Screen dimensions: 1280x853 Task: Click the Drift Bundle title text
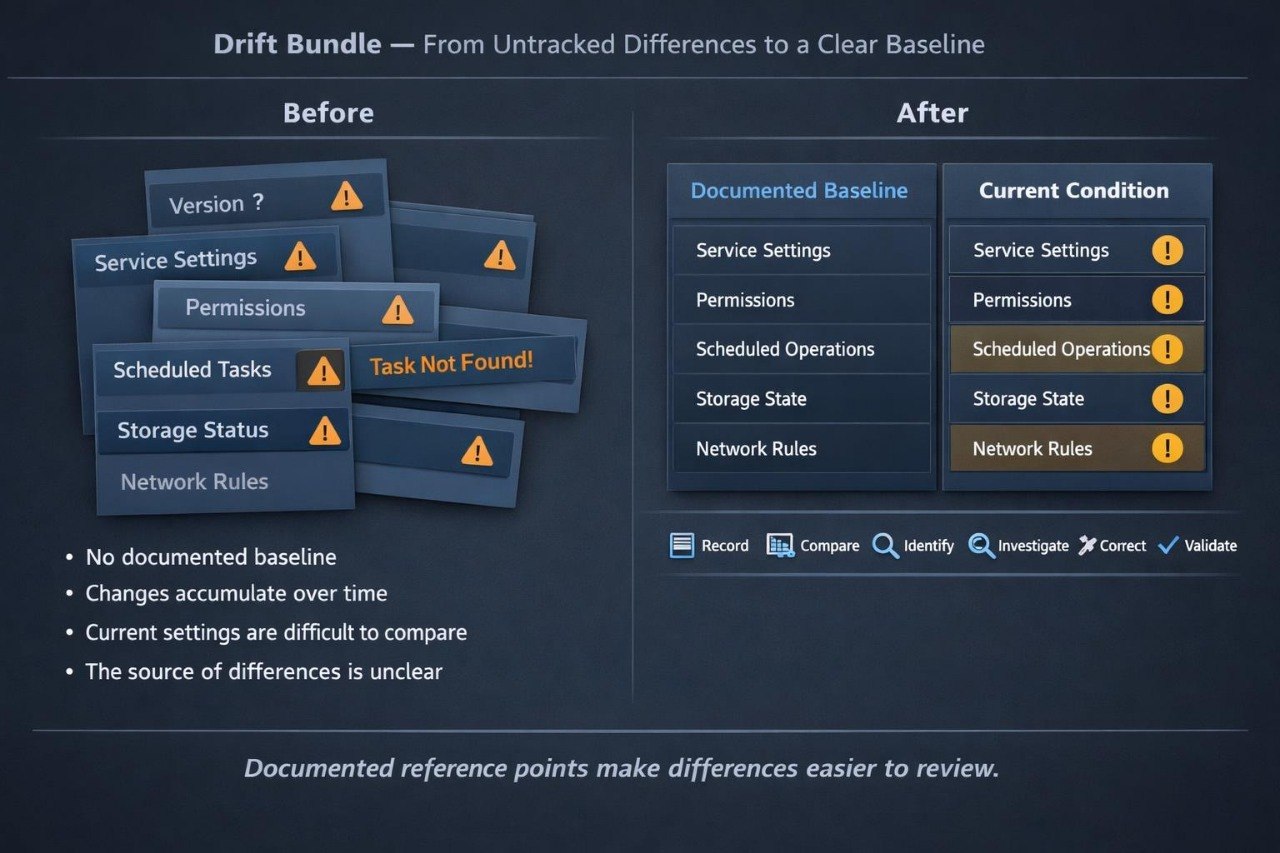(x=299, y=45)
